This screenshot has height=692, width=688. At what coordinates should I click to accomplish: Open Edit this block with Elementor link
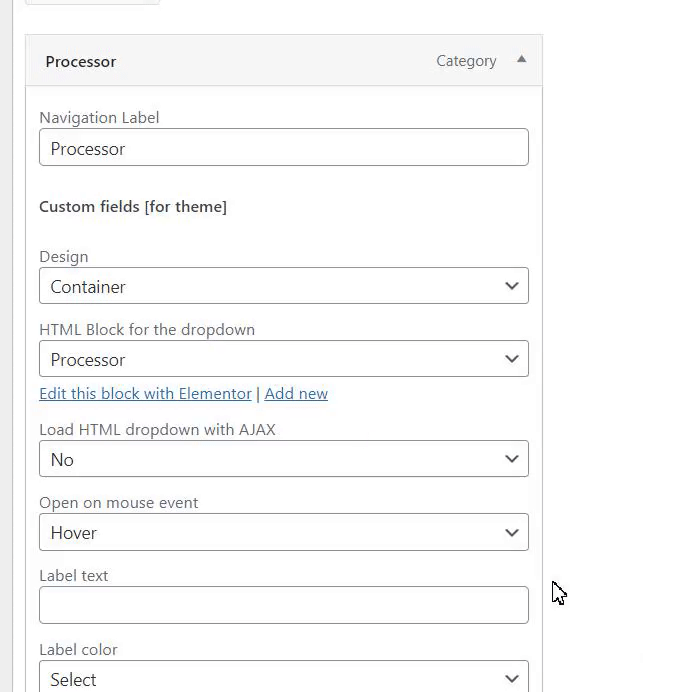point(145,393)
